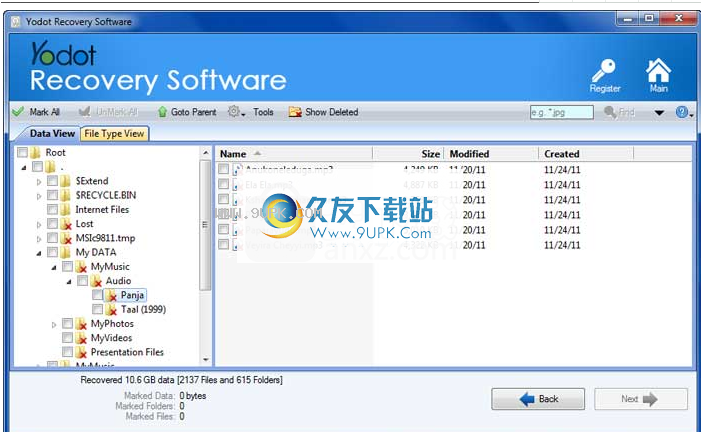This screenshot has height=432, width=701.
Task: Click the Next button
Action: (x=641, y=399)
